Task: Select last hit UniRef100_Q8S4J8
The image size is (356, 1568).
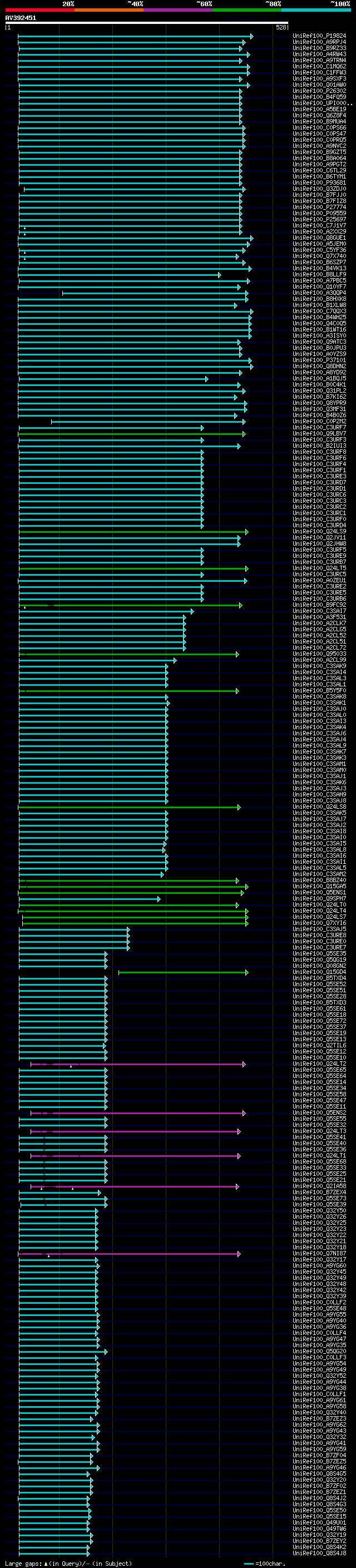Action: point(319,1553)
